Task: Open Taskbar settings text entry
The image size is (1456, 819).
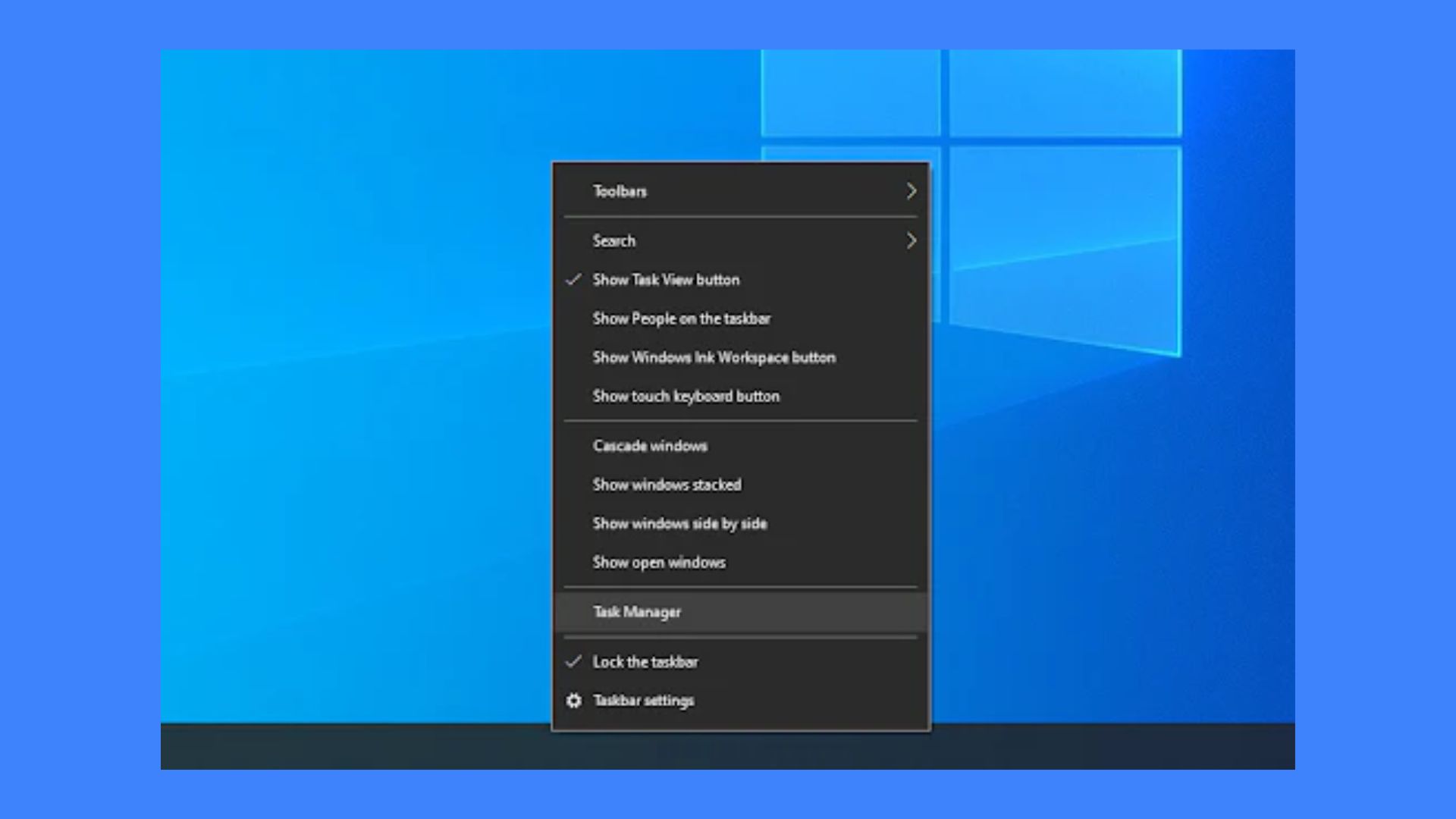Action: pyautogui.click(x=643, y=701)
